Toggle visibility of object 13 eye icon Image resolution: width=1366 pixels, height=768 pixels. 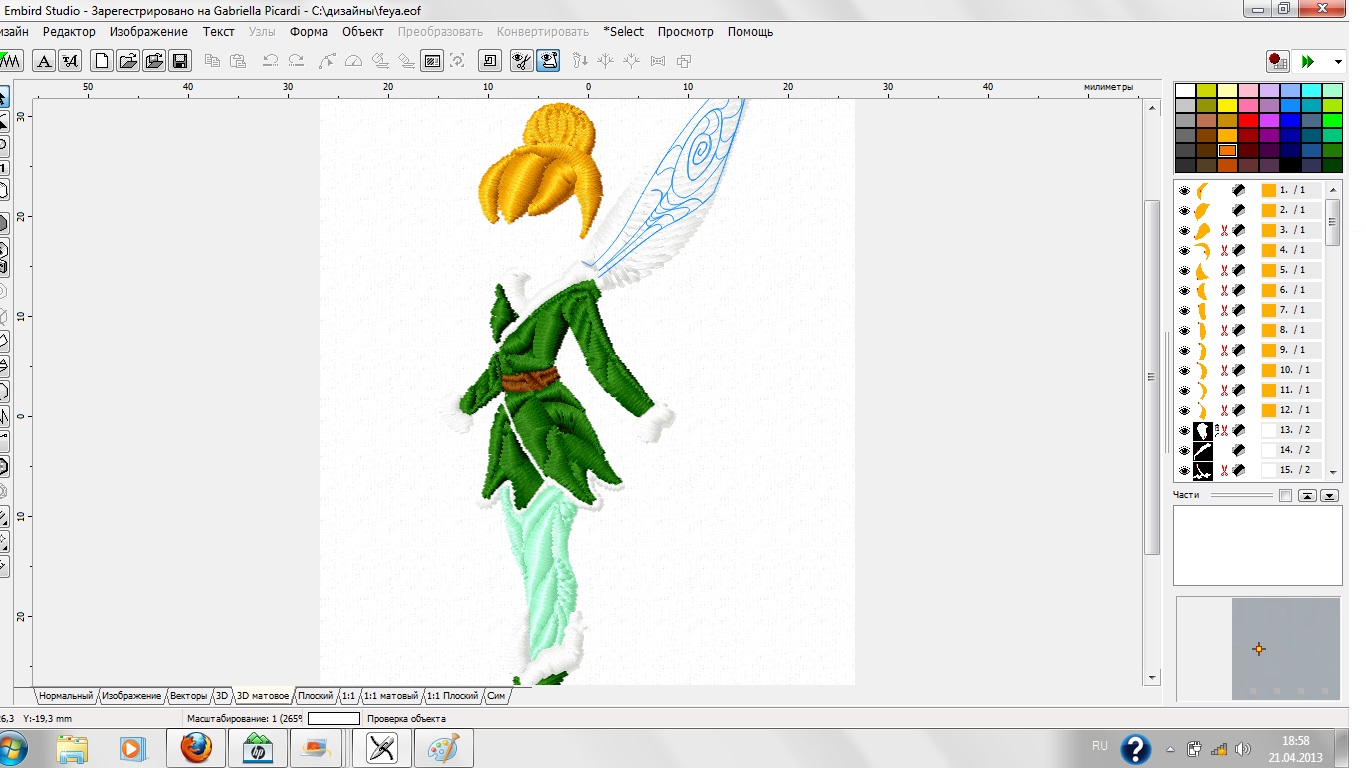(x=1184, y=430)
